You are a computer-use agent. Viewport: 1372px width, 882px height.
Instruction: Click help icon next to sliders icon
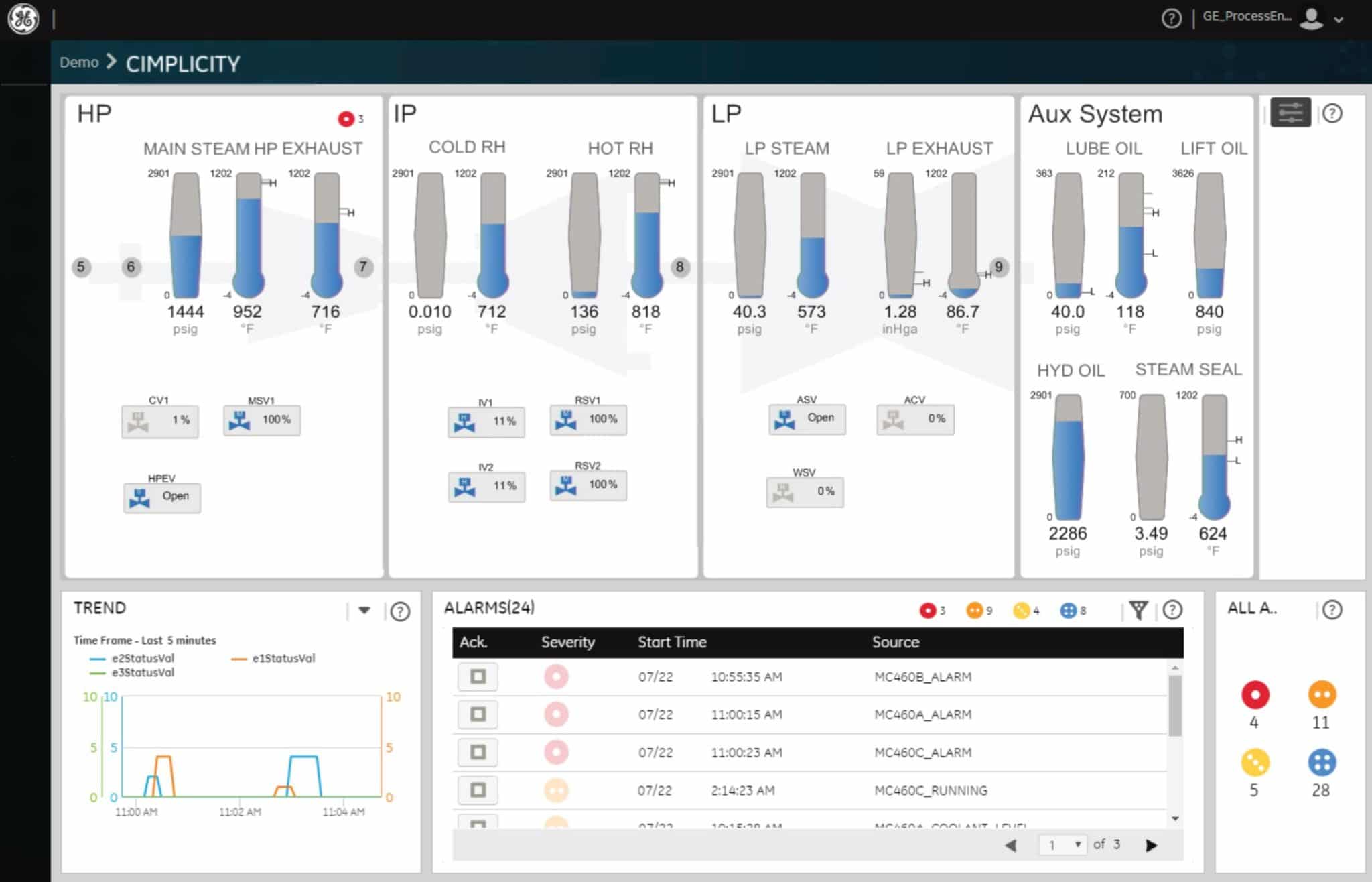[1332, 113]
